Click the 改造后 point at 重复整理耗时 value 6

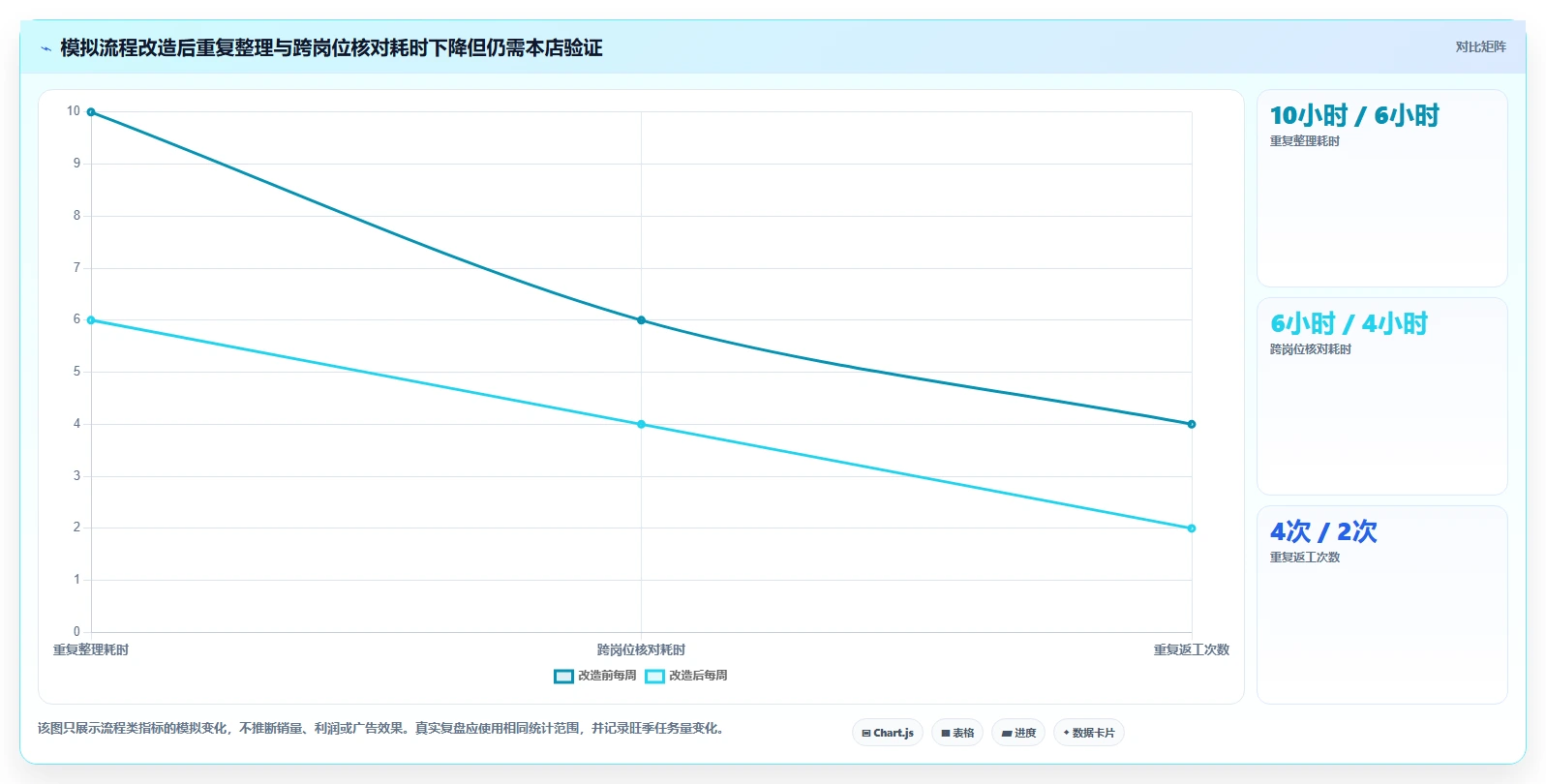tap(91, 320)
